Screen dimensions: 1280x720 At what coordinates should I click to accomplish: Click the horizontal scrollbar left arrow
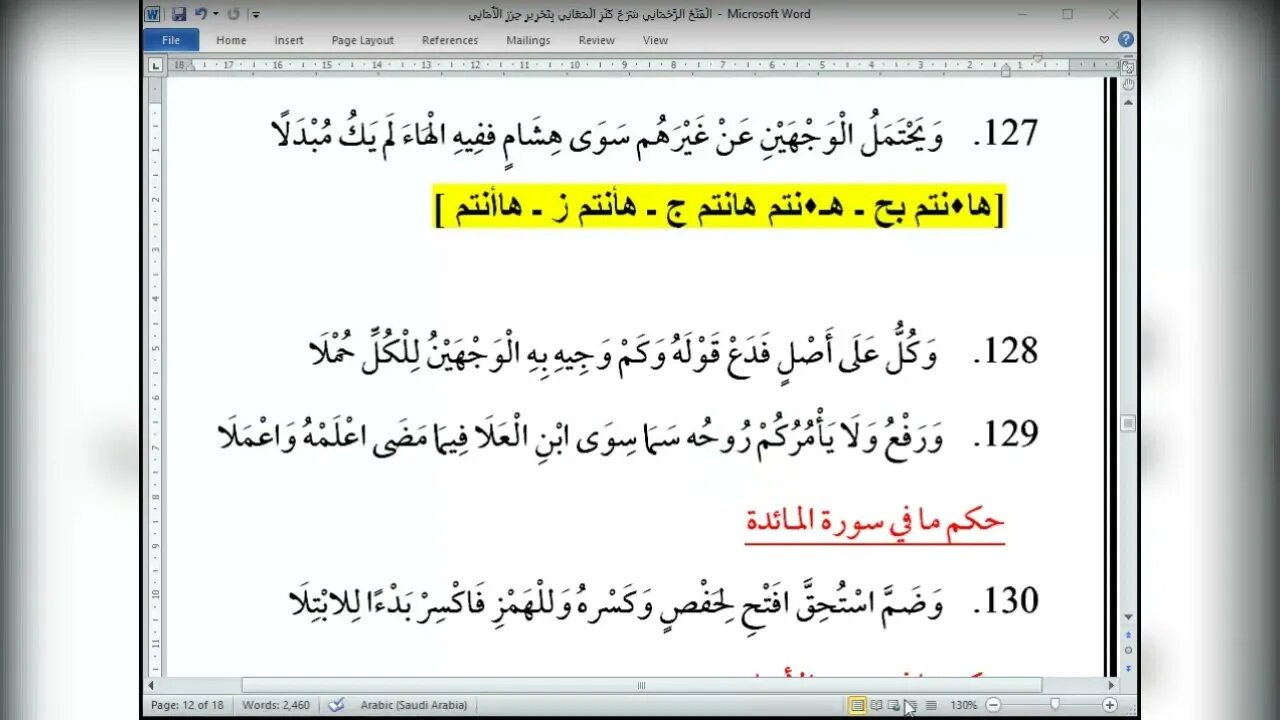152,685
